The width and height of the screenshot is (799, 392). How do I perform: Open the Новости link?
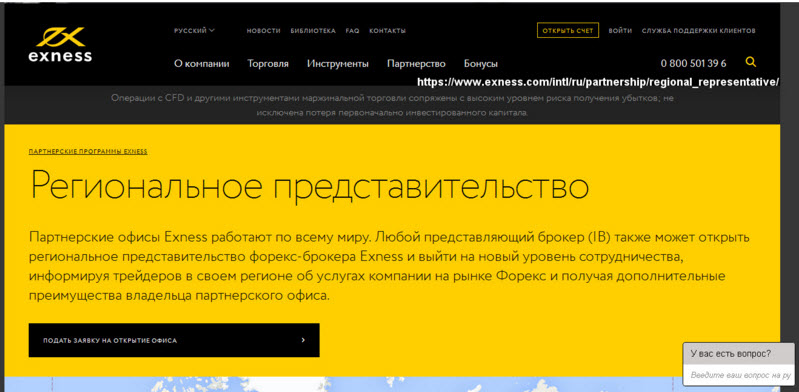pos(263,31)
